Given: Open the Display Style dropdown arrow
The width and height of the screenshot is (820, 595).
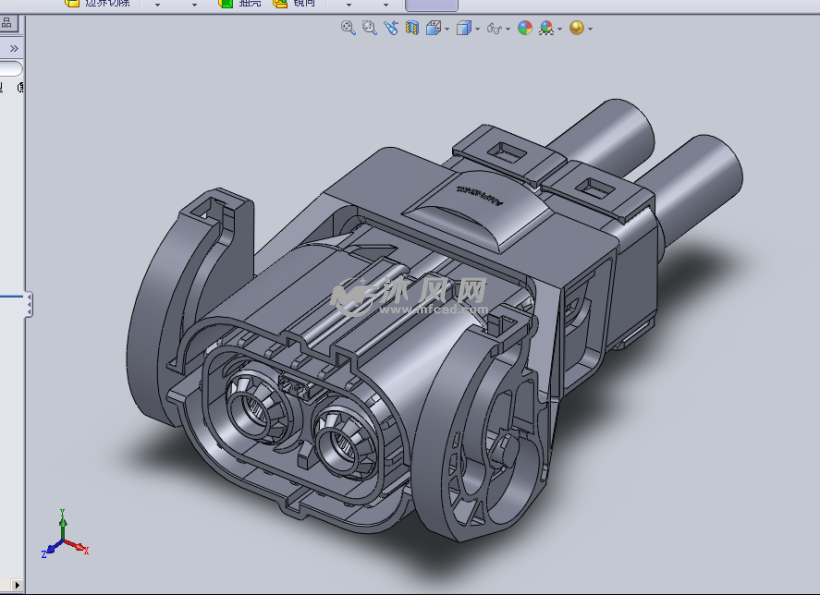Looking at the screenshot, I should 477,29.
